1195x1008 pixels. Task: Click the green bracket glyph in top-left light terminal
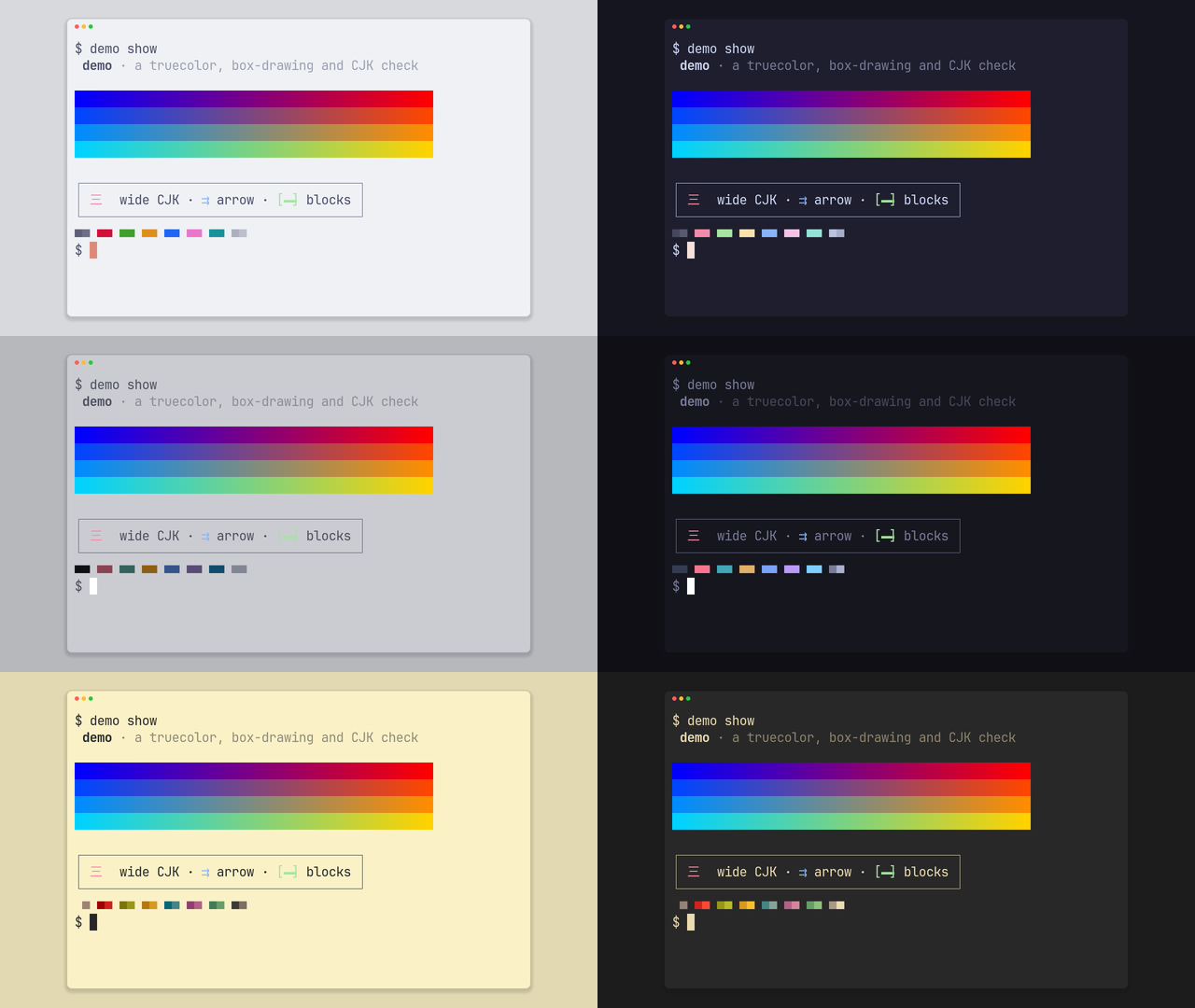pos(288,200)
